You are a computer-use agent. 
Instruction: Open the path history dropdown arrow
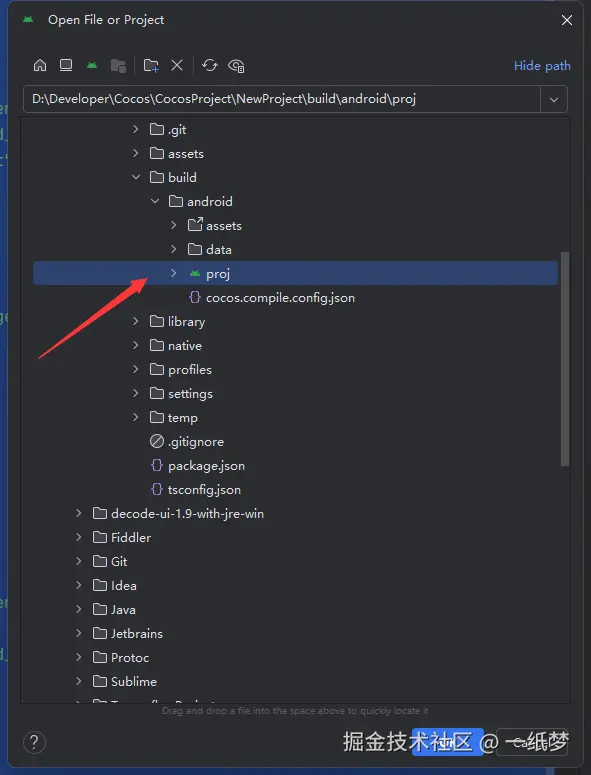pos(554,99)
